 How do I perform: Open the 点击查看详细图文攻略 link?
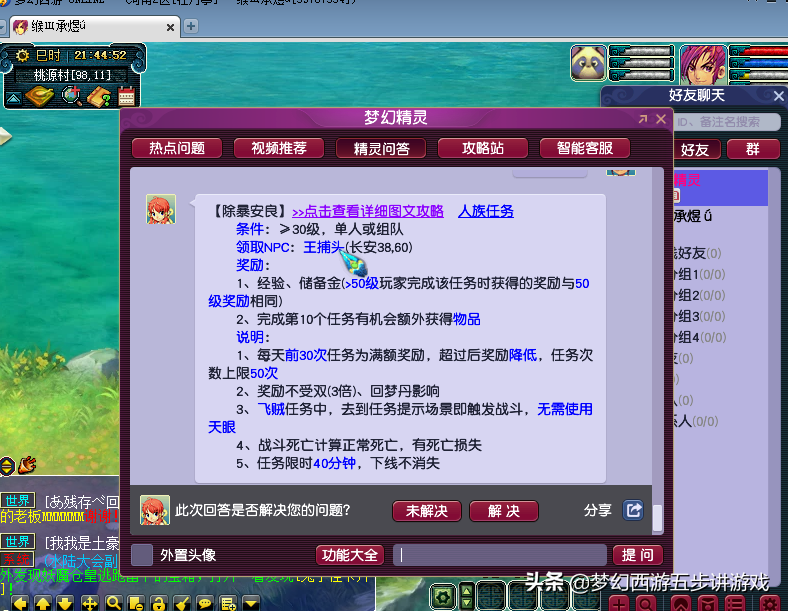tap(367, 212)
